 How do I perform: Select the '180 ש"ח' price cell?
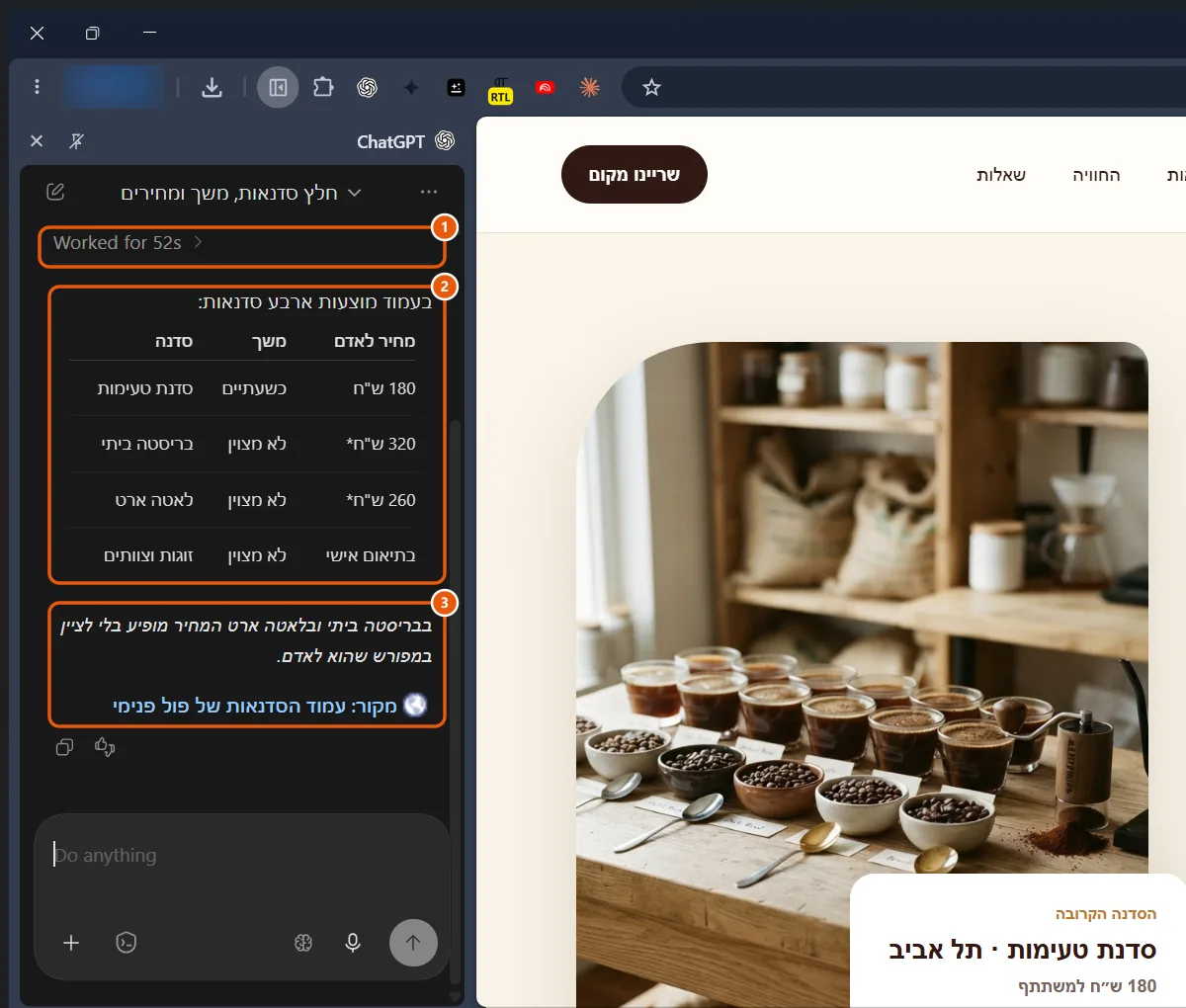click(x=384, y=388)
